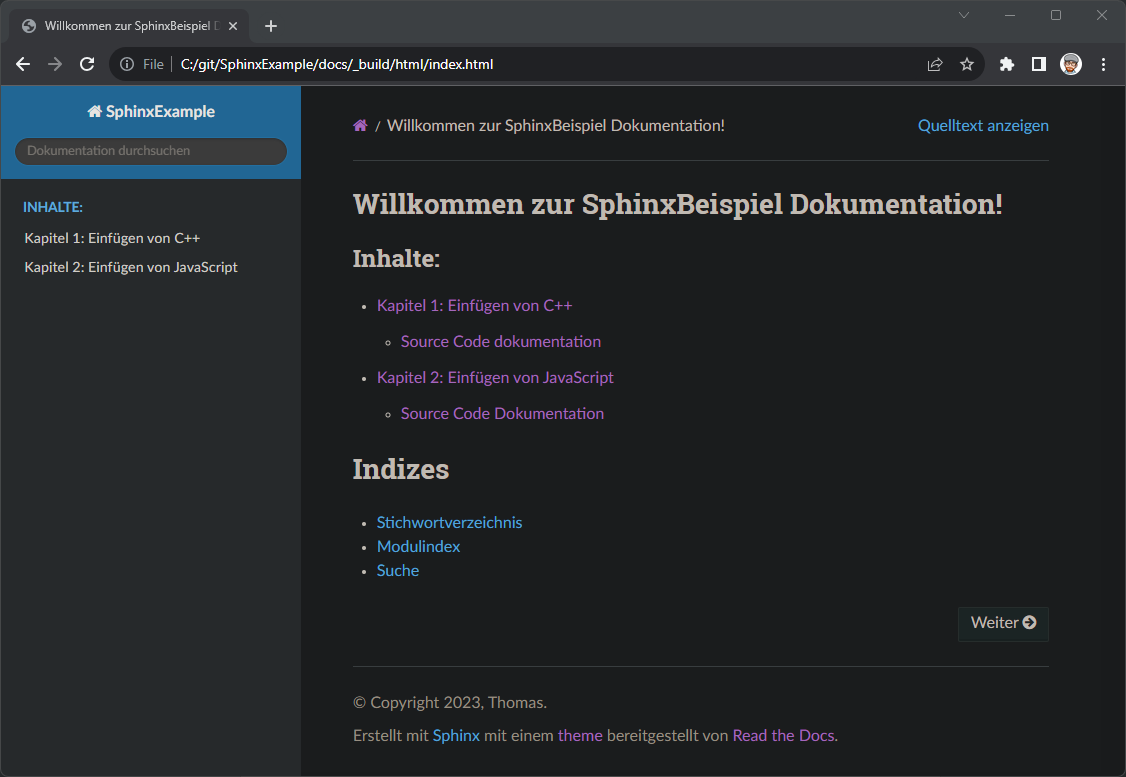Open the Stichwortverzeichnis index link
This screenshot has height=777, width=1126.
coord(449,522)
